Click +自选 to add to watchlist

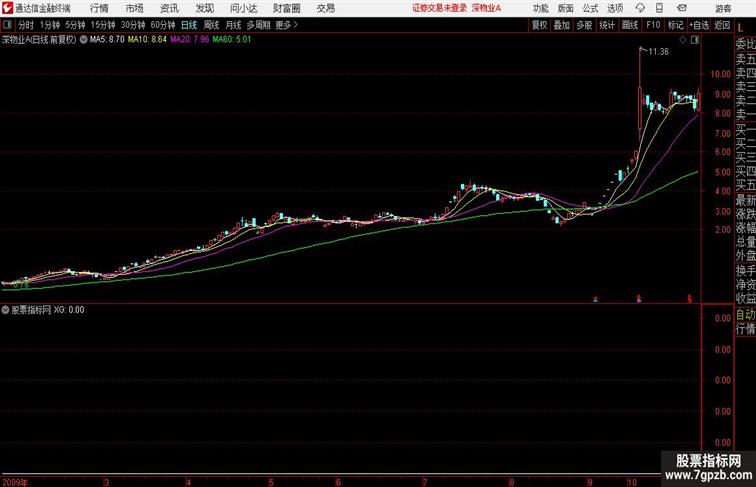pyautogui.click(x=699, y=25)
